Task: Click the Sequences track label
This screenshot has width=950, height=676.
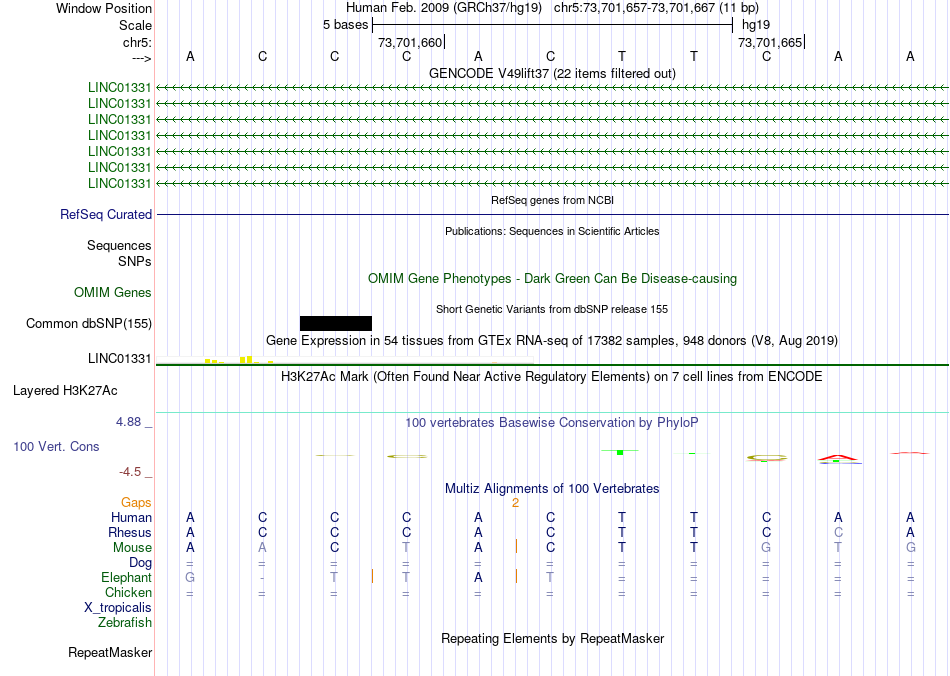Action: (119, 245)
